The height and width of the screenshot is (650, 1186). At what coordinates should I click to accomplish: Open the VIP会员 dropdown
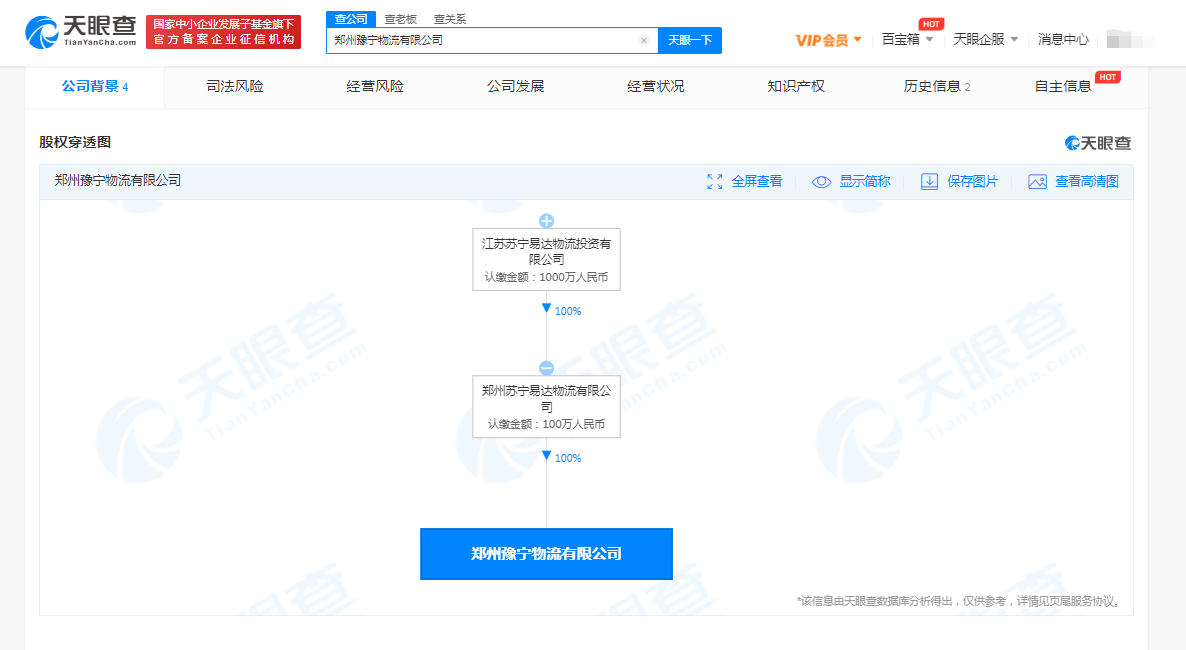pos(828,40)
